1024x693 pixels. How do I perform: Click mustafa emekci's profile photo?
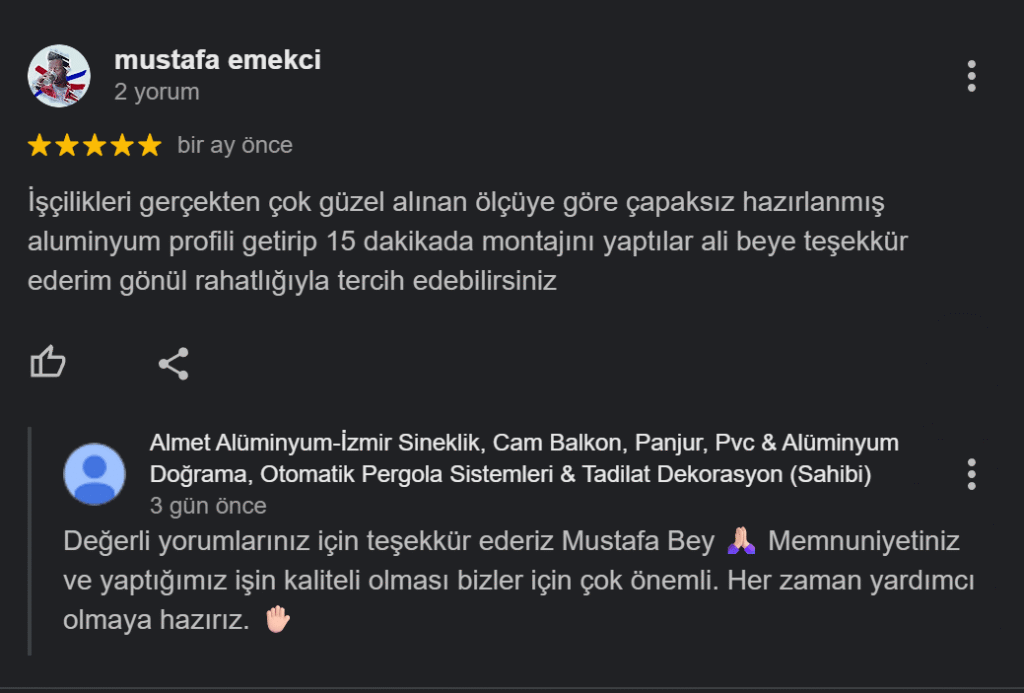[58, 75]
